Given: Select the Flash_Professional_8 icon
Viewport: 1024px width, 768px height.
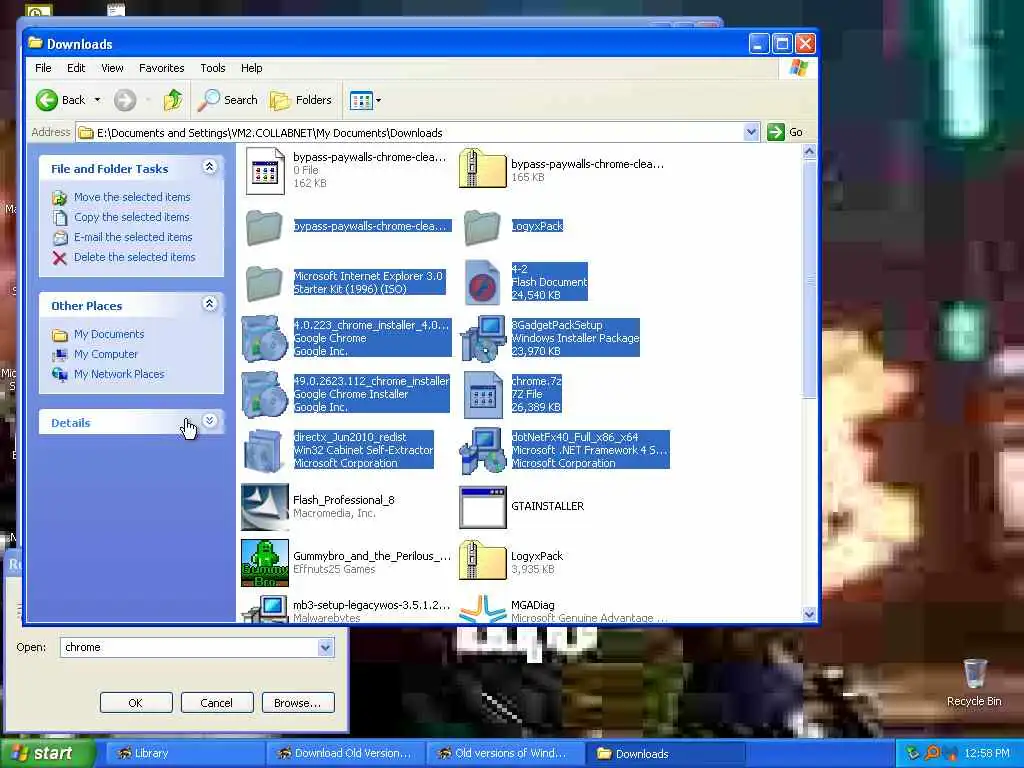Looking at the screenshot, I should pyautogui.click(x=264, y=507).
